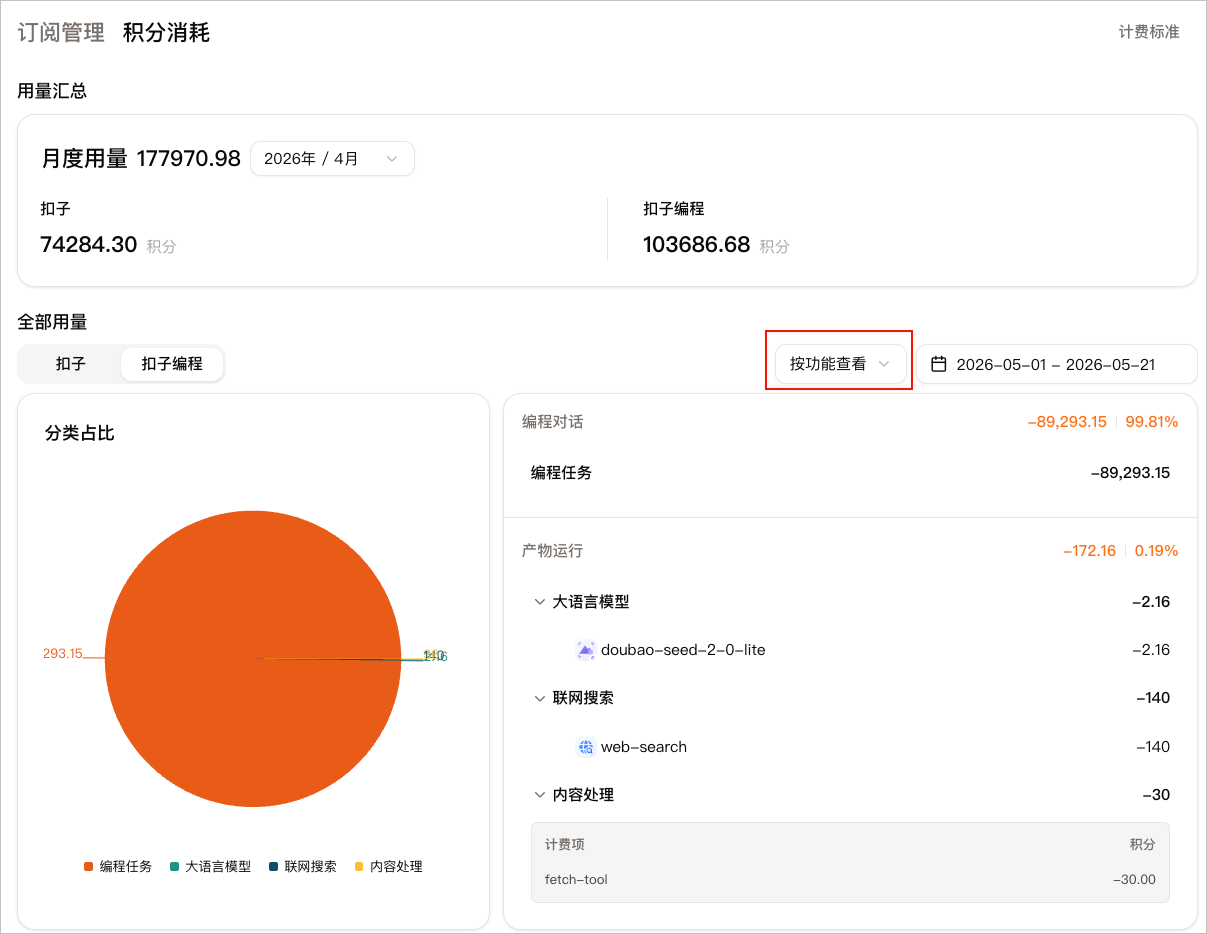Click the 99.81% percentage
The width and height of the screenshot is (1207, 934).
(1152, 422)
